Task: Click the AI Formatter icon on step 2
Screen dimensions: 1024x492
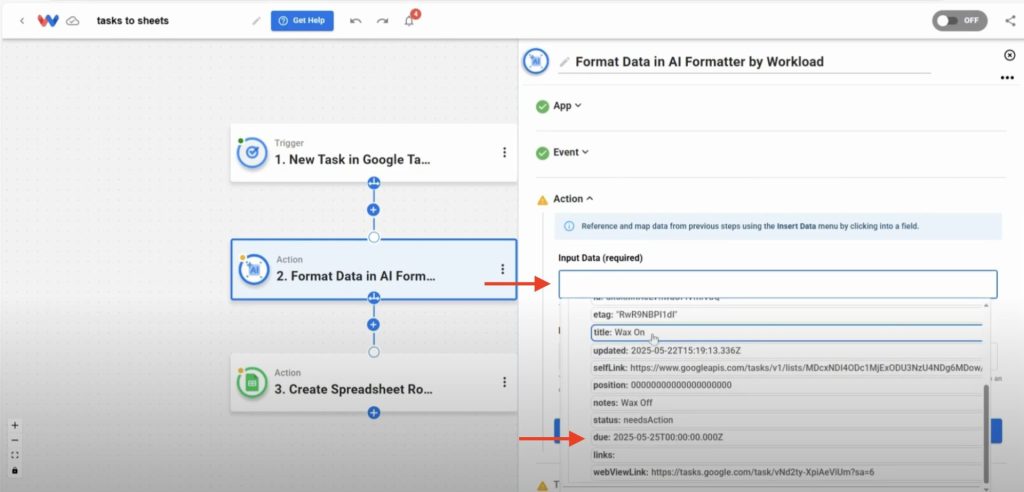Action: [254, 269]
